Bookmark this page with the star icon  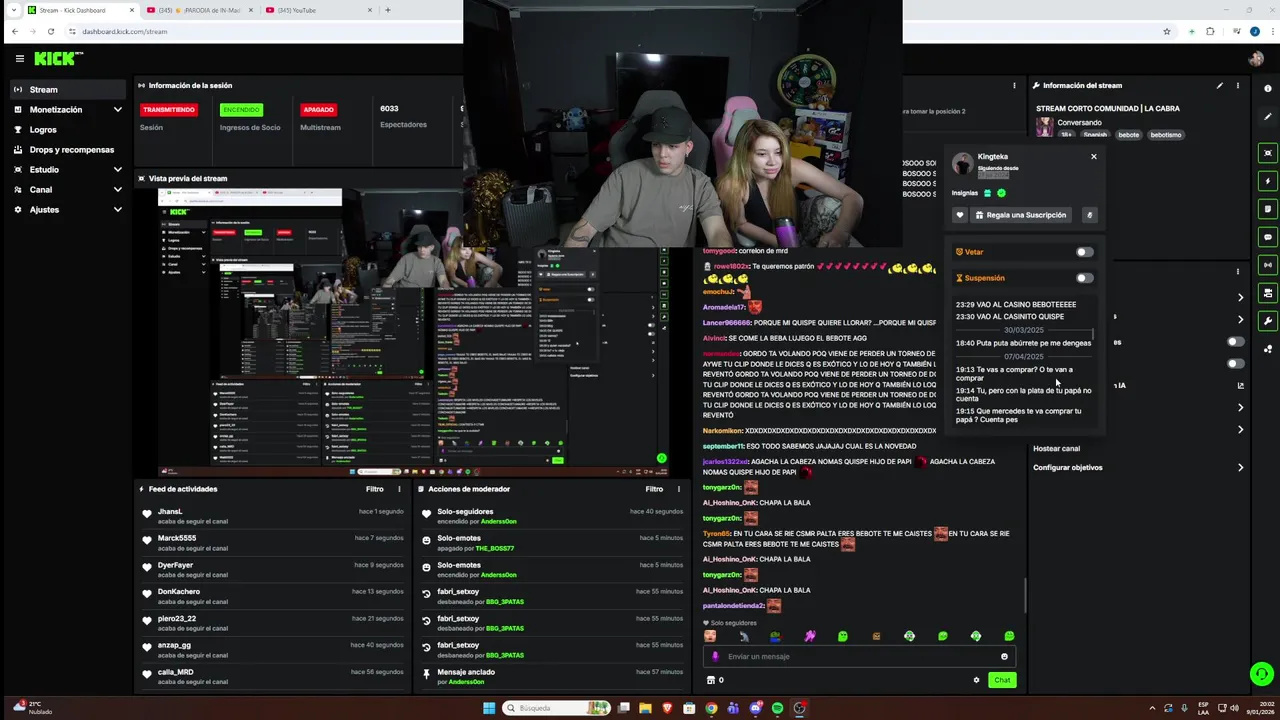[1167, 31]
